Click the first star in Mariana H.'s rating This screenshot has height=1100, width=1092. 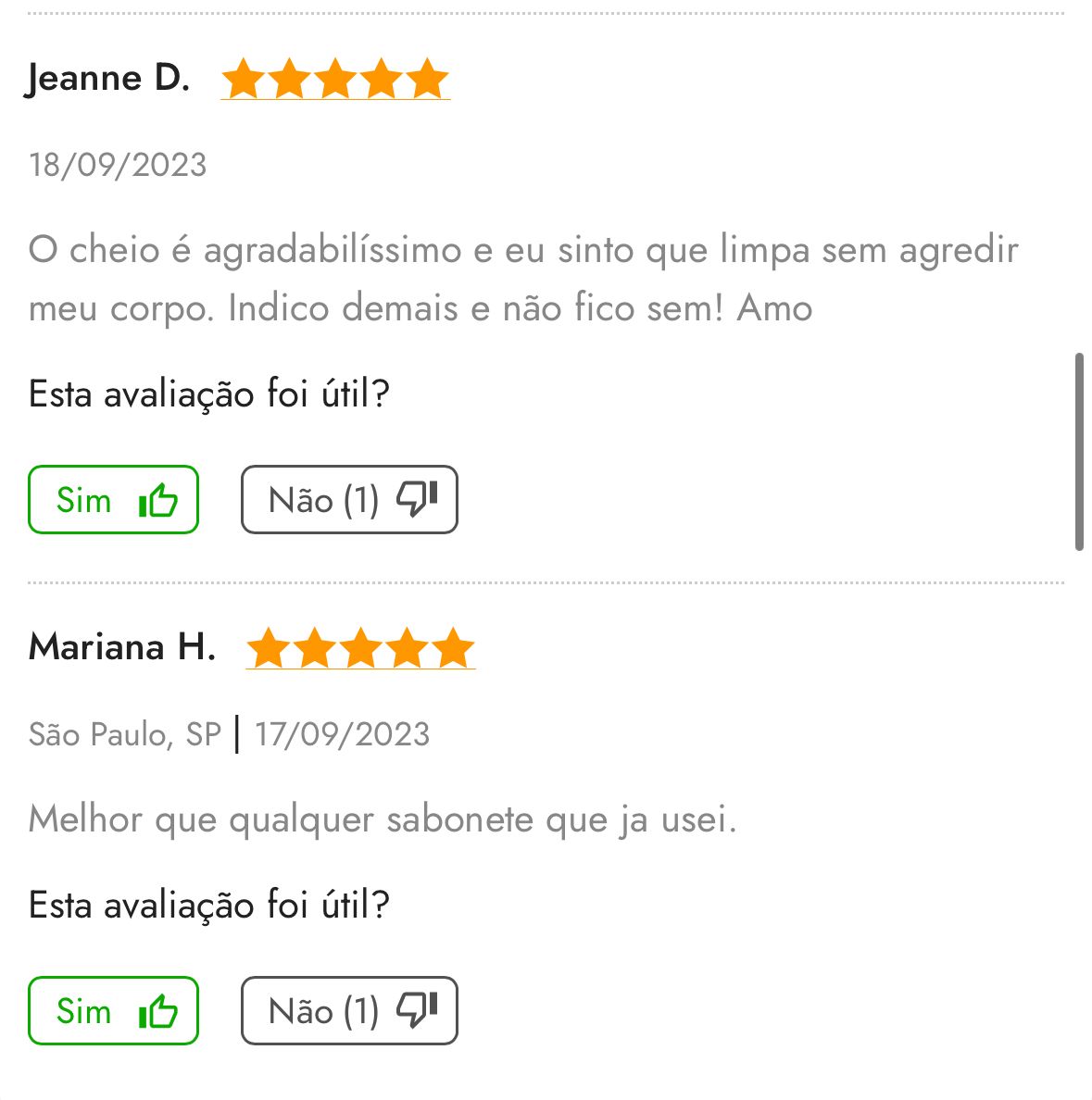click(269, 648)
